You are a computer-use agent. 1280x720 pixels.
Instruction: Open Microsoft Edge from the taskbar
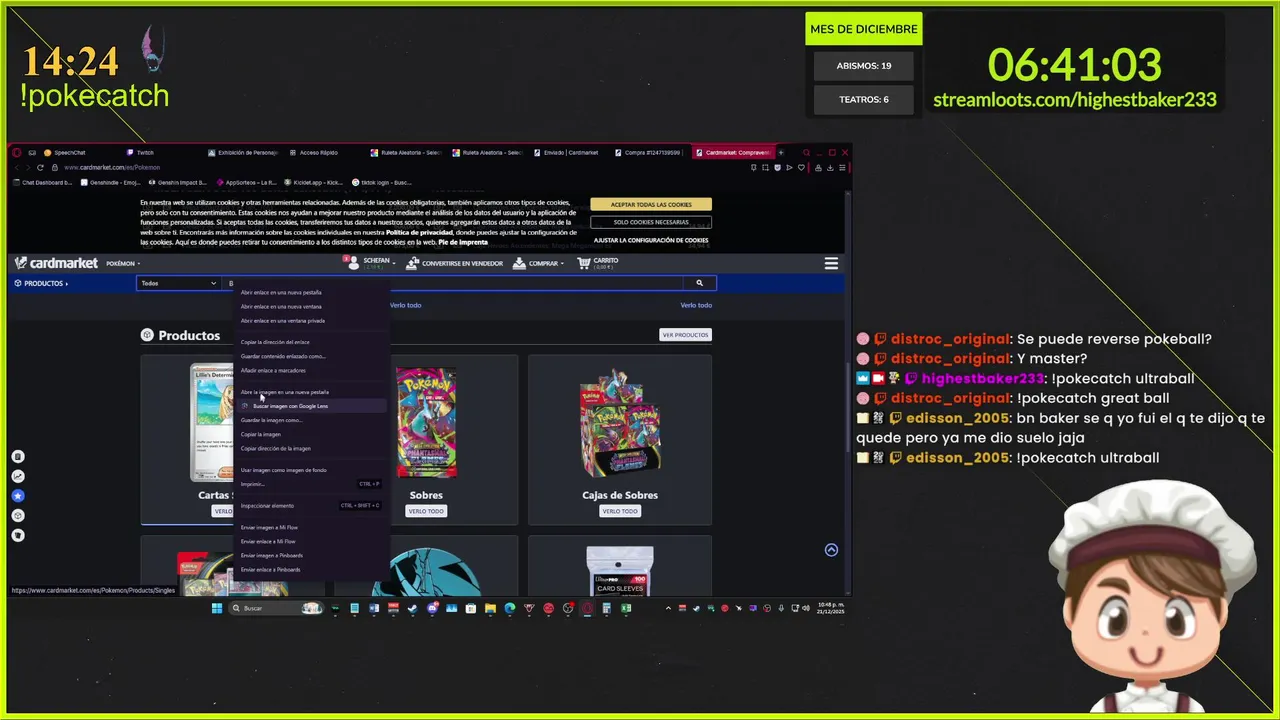click(510, 608)
